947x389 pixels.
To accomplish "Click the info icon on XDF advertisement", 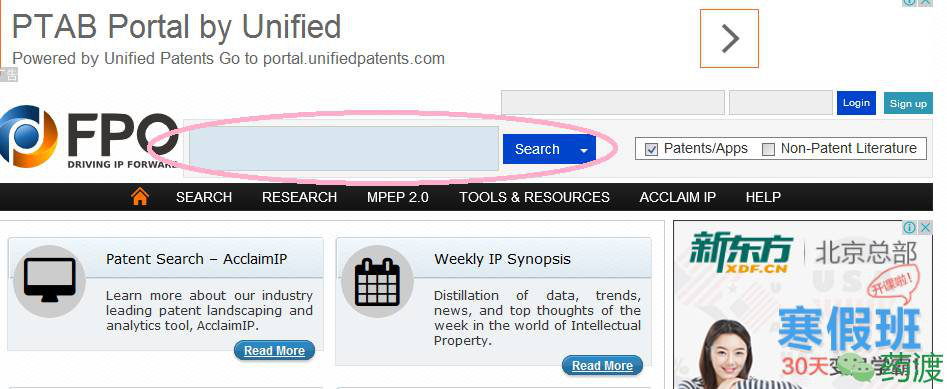I will (x=909, y=227).
